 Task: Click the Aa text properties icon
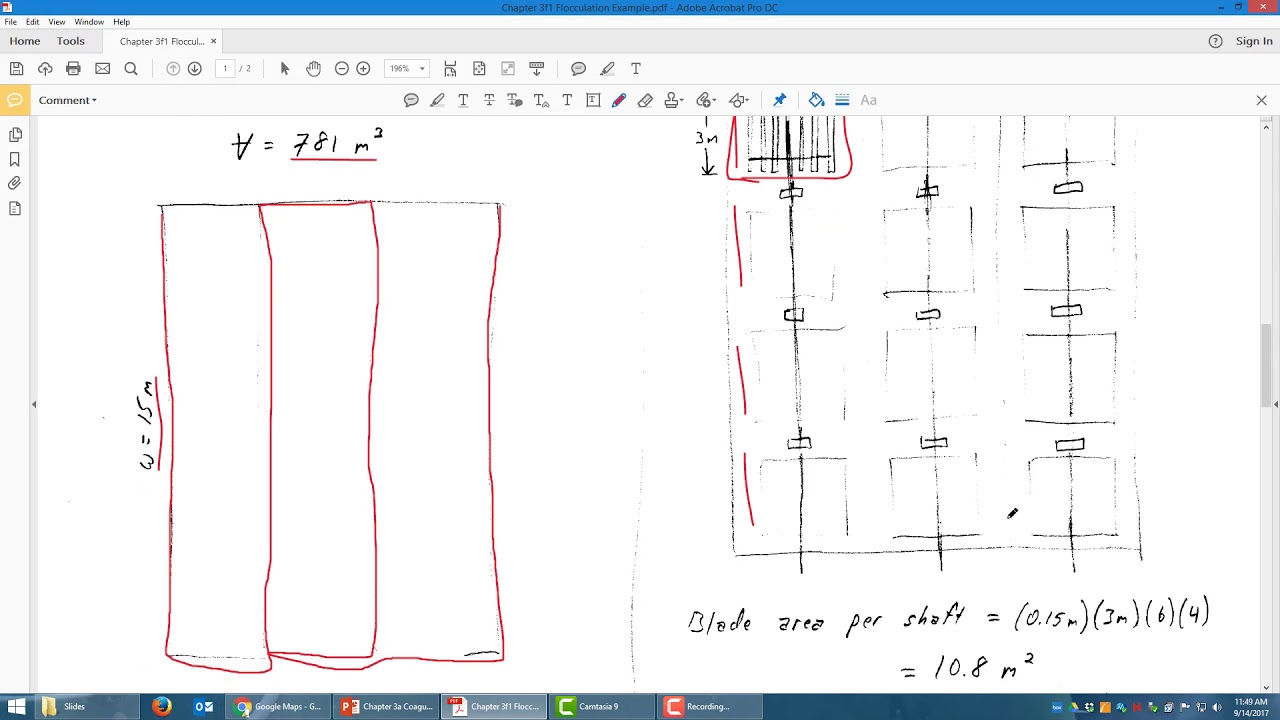click(869, 100)
